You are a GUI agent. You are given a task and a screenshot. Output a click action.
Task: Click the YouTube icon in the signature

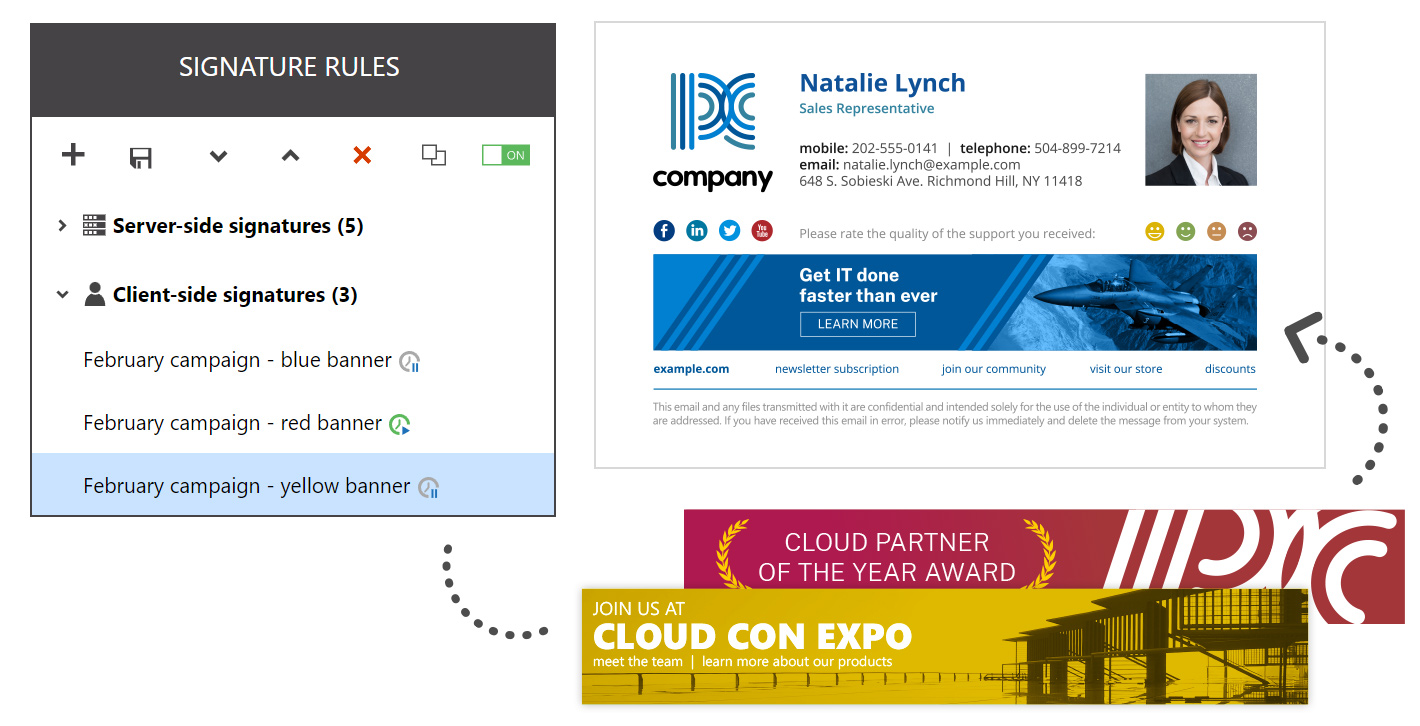(x=762, y=230)
